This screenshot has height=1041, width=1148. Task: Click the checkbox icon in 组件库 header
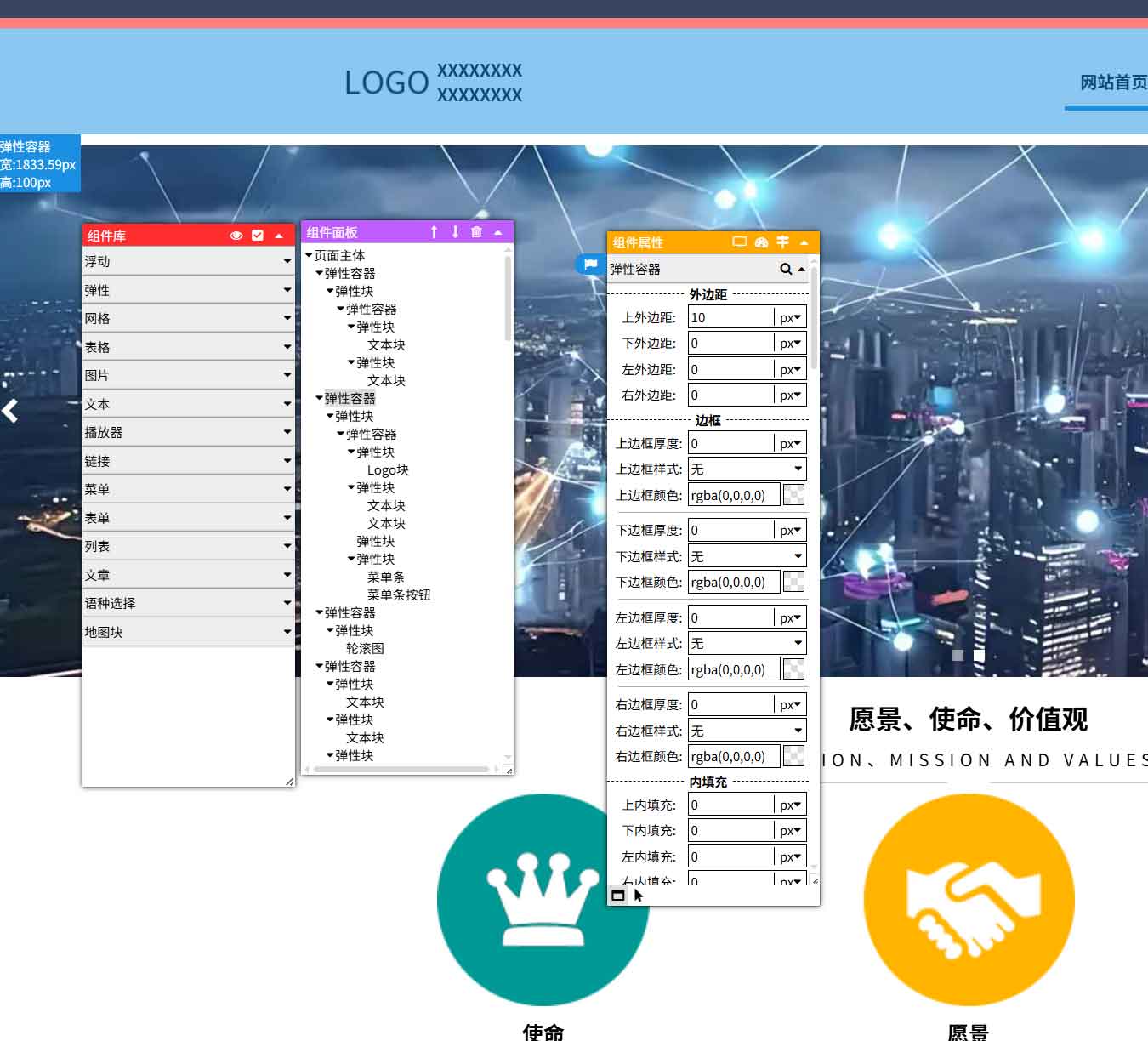pyautogui.click(x=258, y=236)
